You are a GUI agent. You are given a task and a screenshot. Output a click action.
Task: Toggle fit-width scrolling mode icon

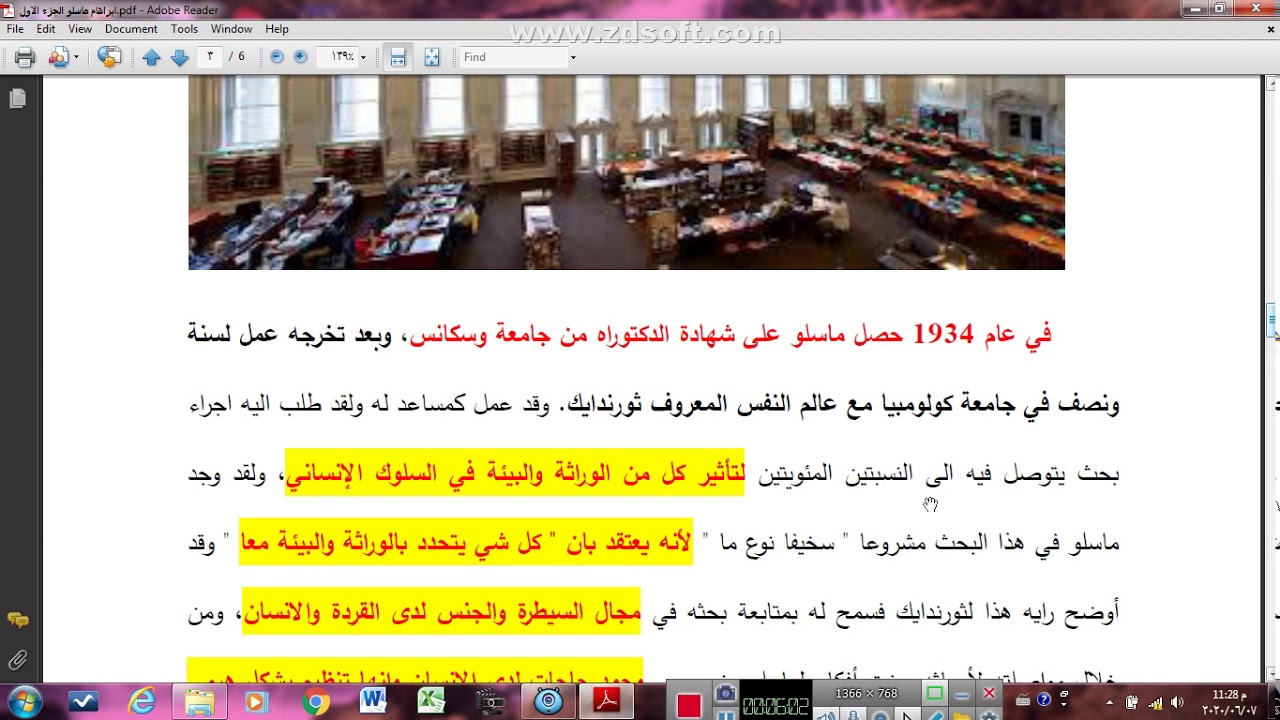tap(398, 57)
